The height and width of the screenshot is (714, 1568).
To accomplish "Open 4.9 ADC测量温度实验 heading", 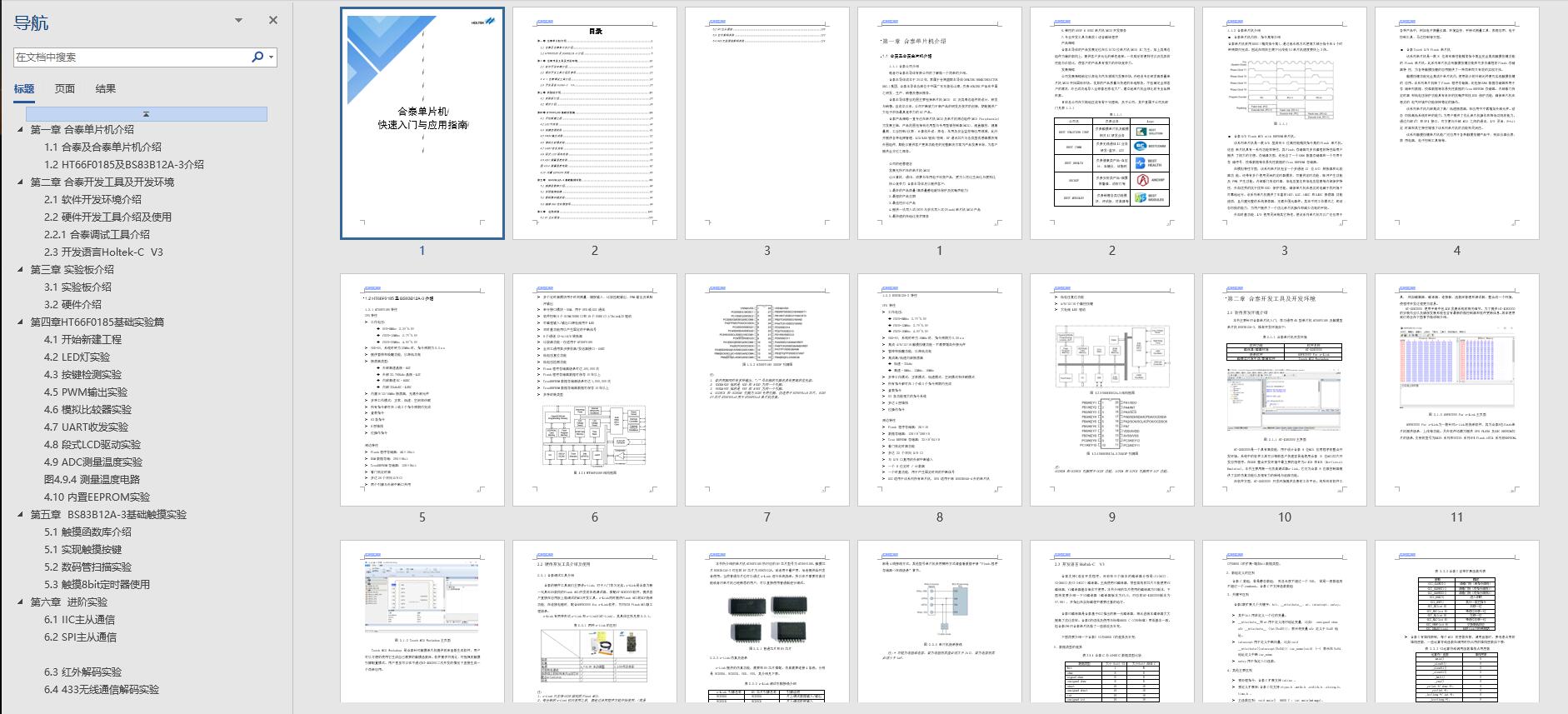I will [x=93, y=462].
